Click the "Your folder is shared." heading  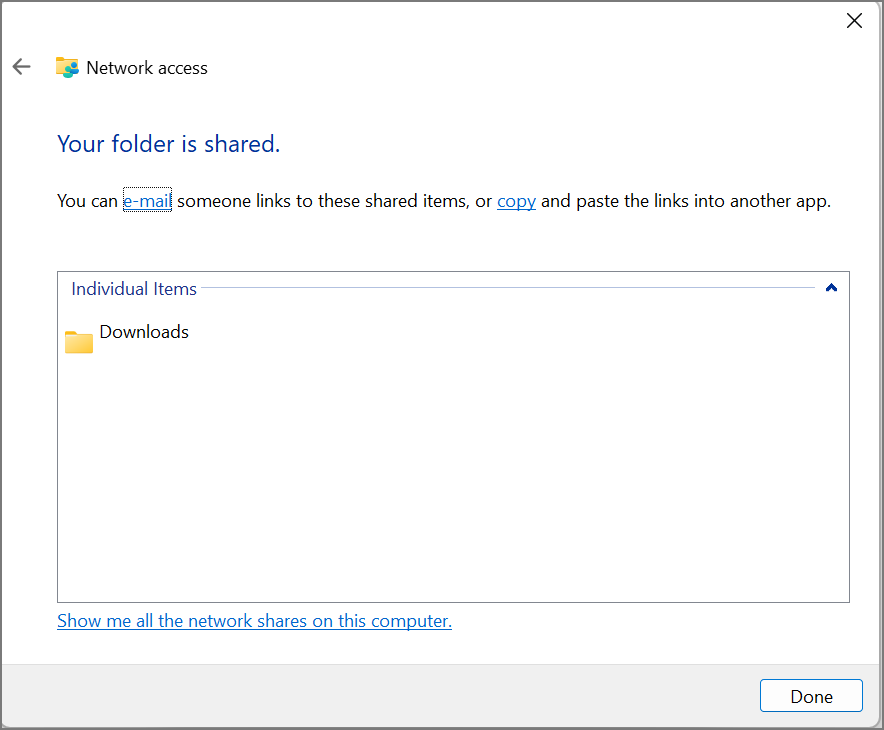pos(168,144)
